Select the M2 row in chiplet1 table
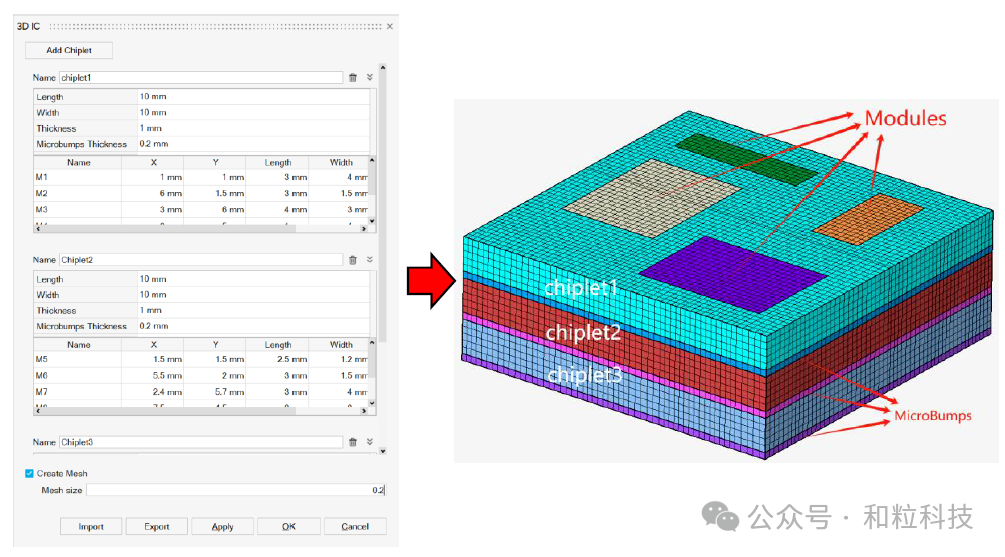The height and width of the screenshot is (557, 1005). [x=79, y=193]
